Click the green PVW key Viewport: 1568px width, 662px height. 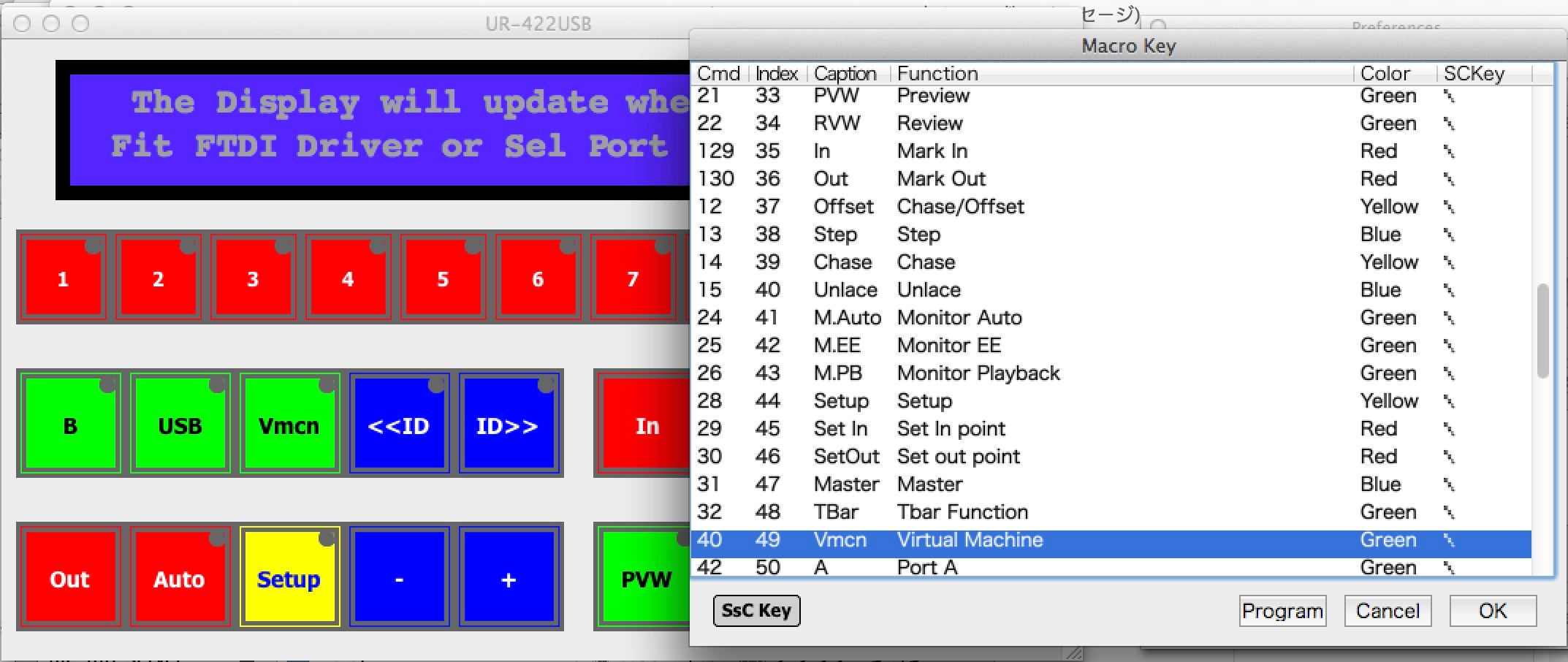644,577
